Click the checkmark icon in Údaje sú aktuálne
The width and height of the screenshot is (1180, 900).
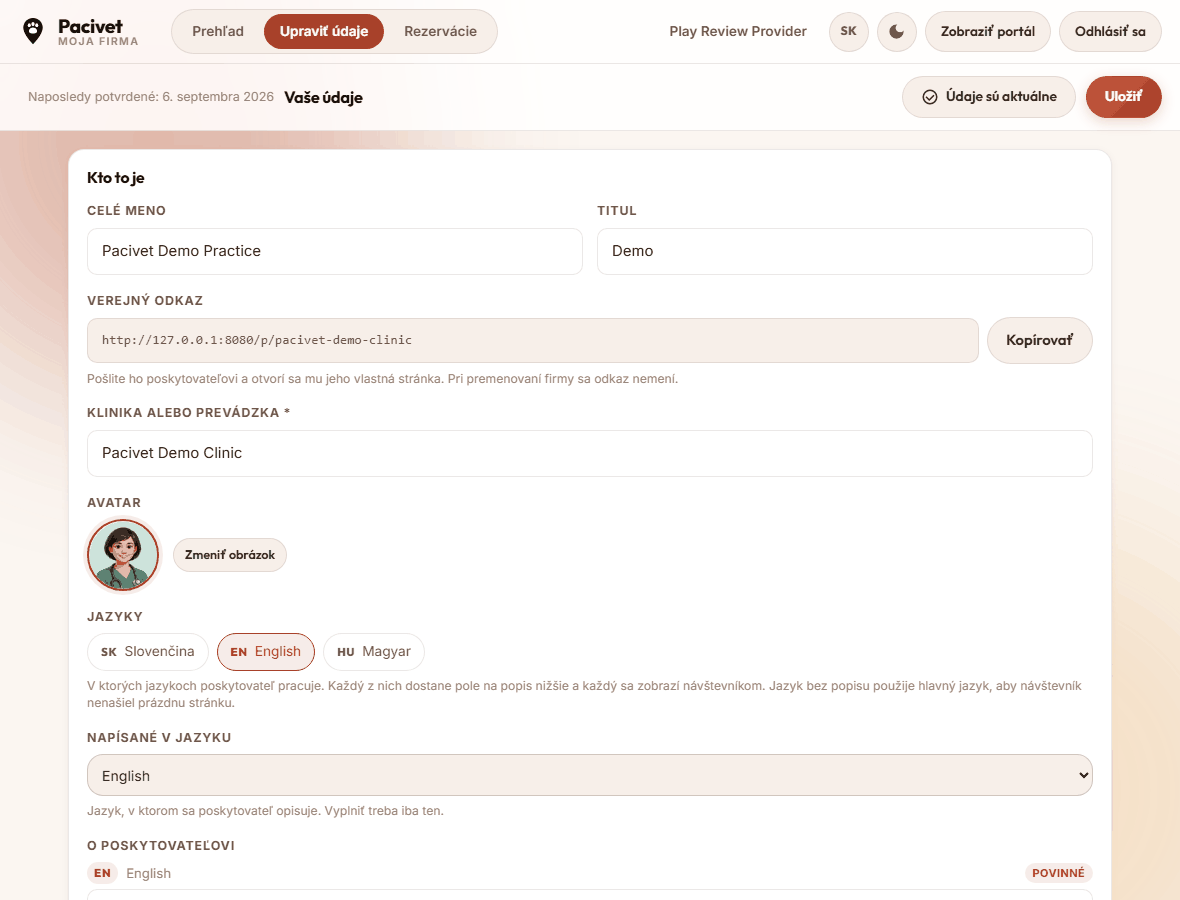click(930, 97)
